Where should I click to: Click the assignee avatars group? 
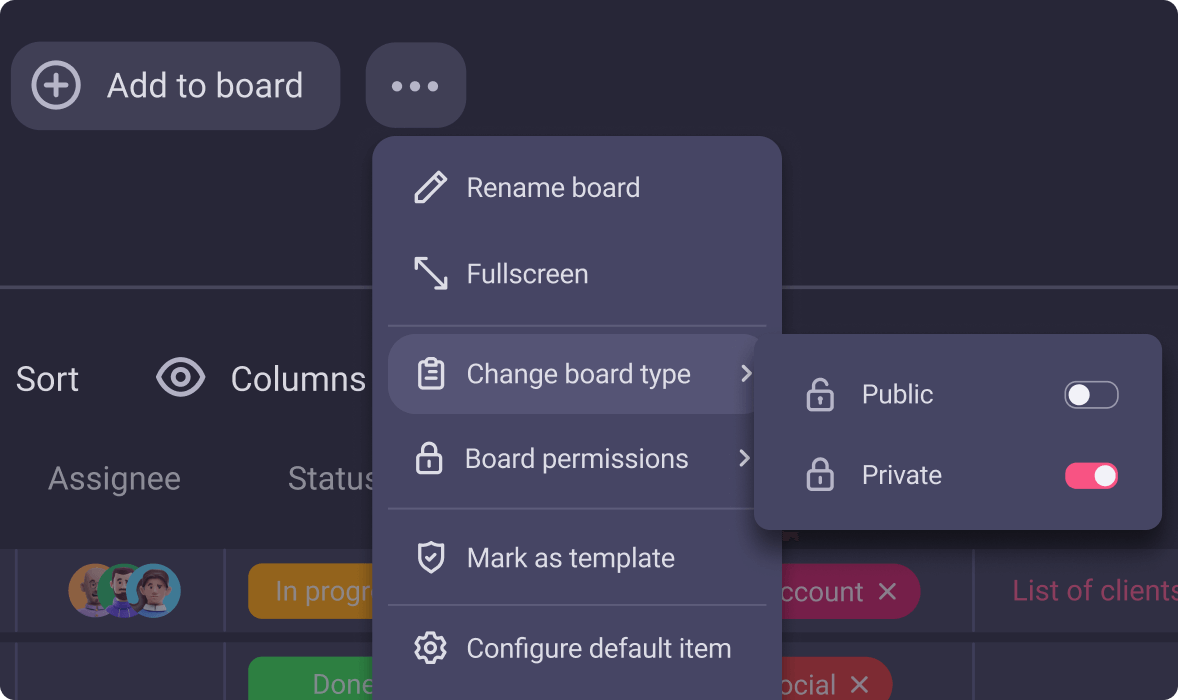tap(124, 590)
